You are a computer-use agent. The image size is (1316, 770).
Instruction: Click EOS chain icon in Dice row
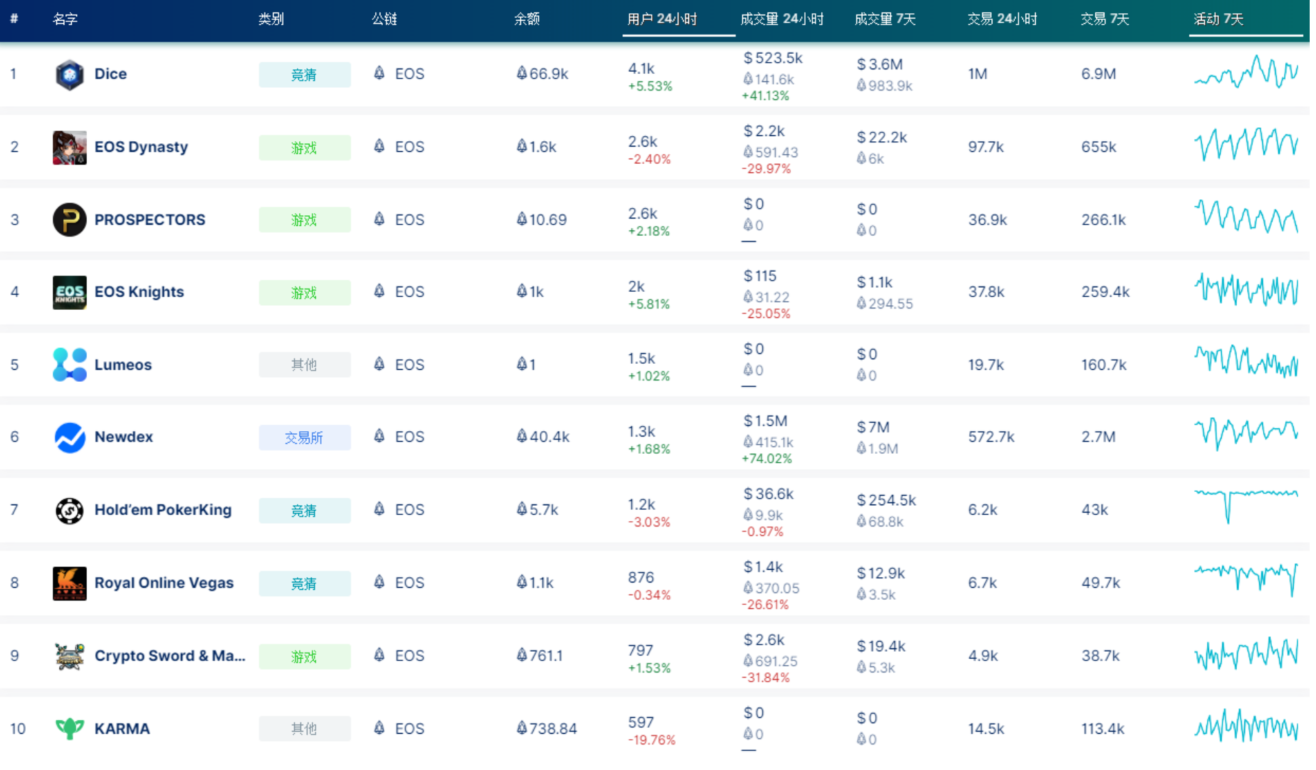coord(379,73)
